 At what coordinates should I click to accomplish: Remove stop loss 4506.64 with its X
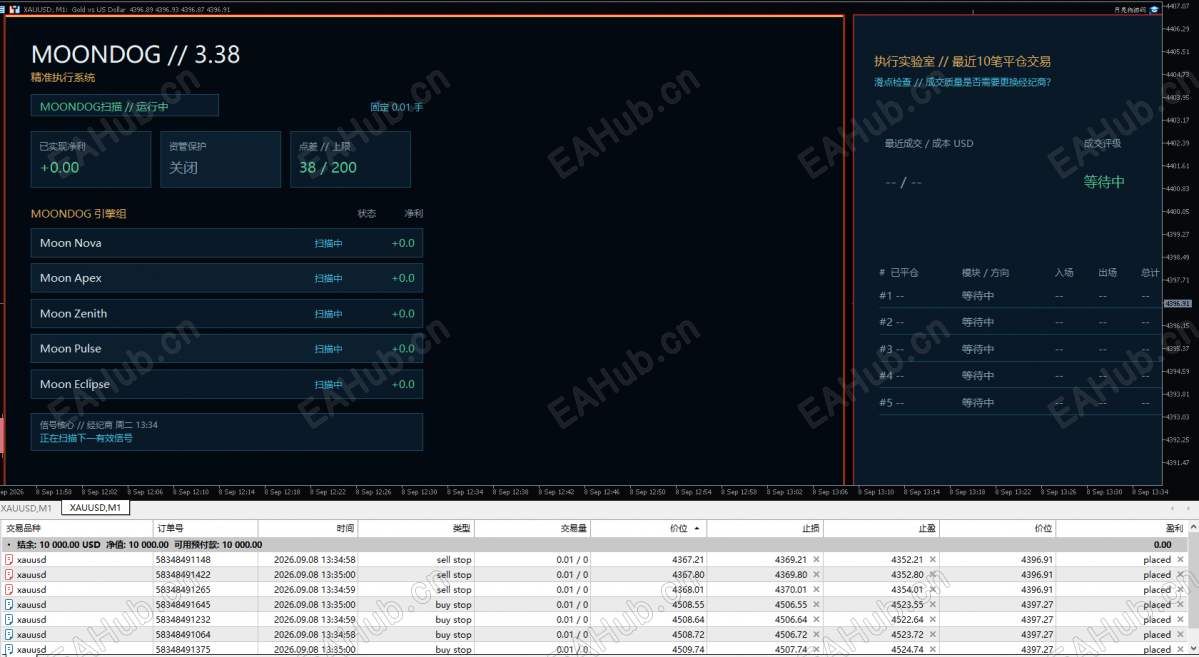click(x=817, y=620)
